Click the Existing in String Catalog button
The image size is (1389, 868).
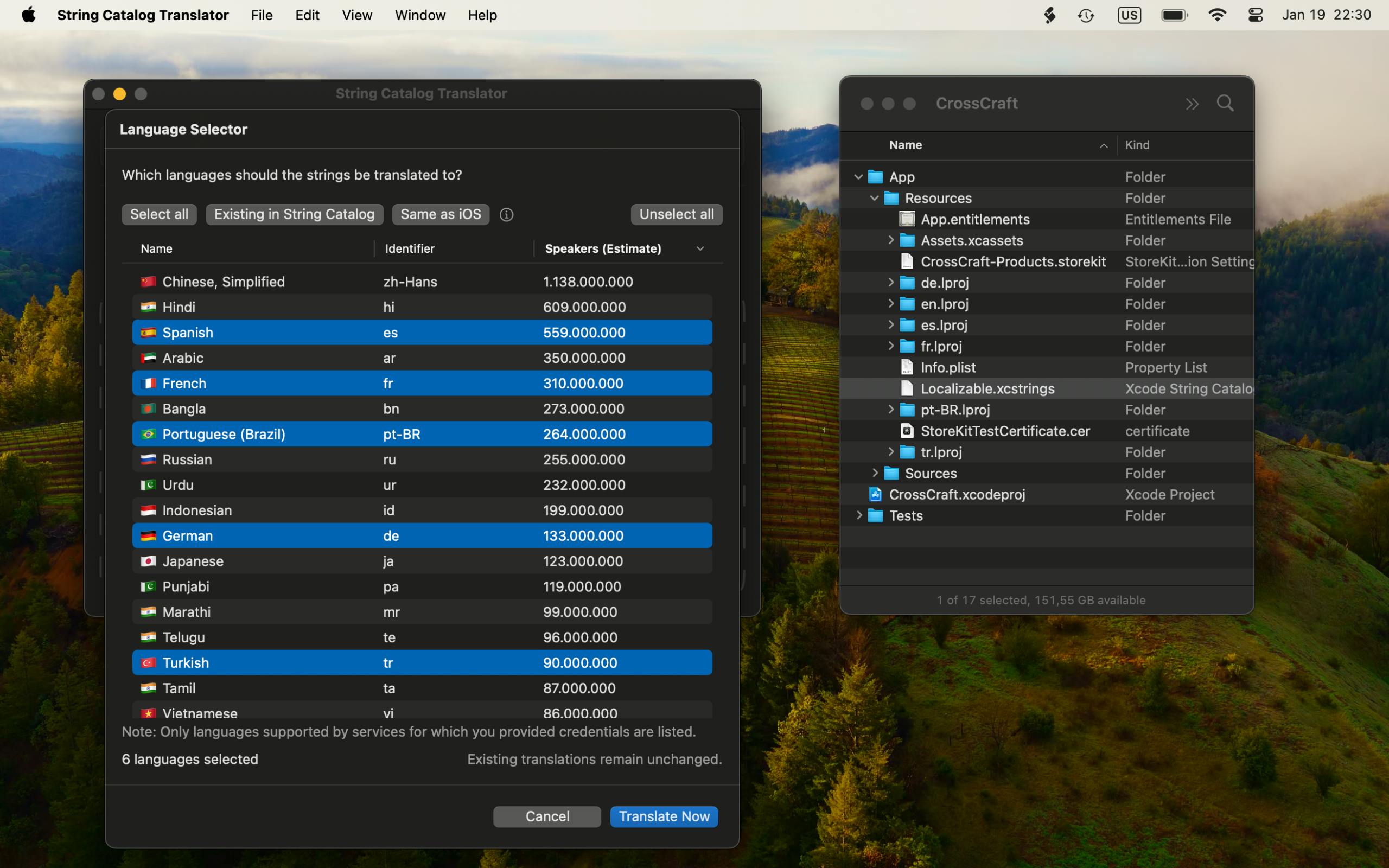pos(295,214)
